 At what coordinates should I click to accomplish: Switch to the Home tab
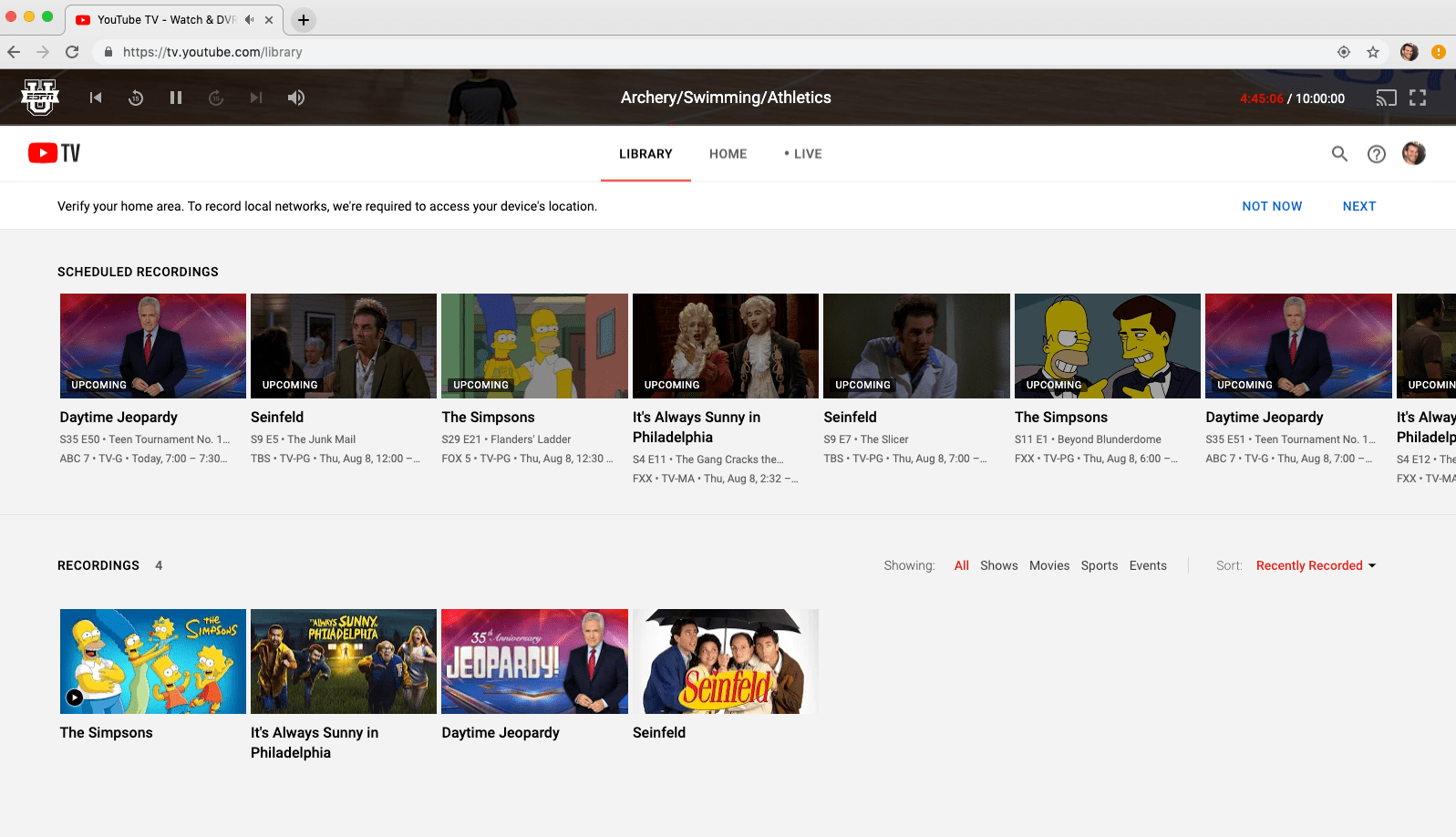[728, 154]
